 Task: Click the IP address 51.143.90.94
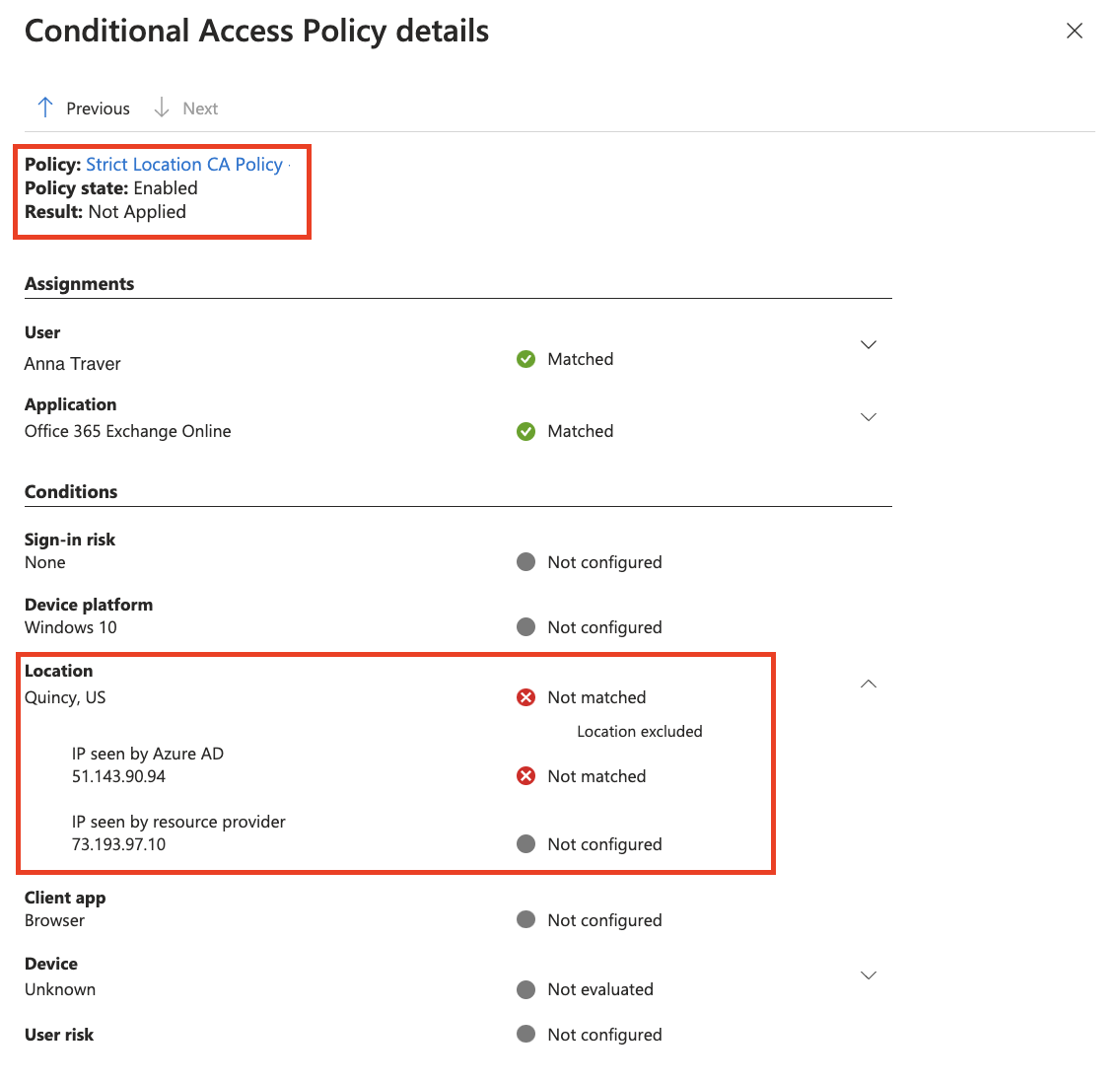pyautogui.click(x=118, y=776)
